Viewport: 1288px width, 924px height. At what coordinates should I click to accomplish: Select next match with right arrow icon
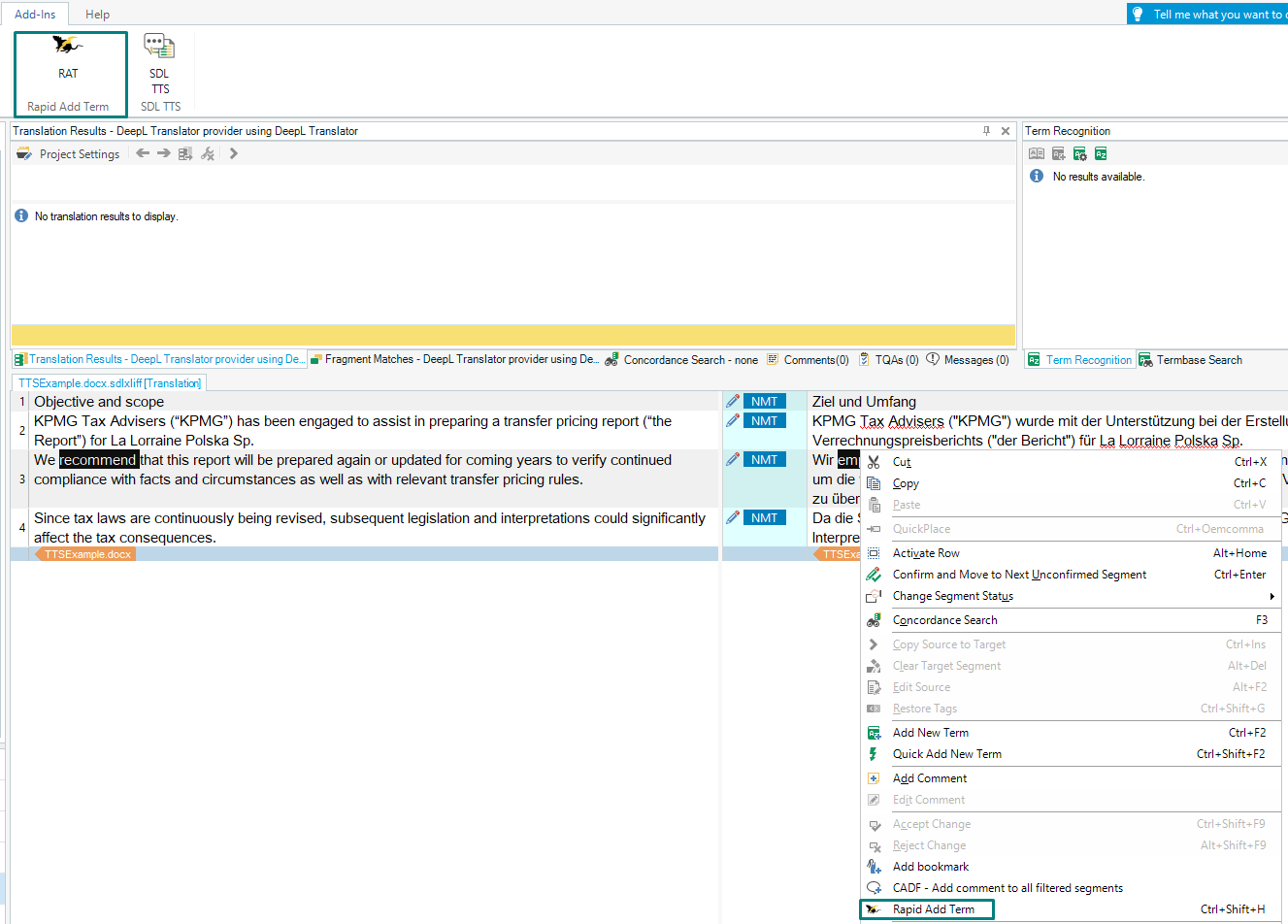tap(163, 153)
